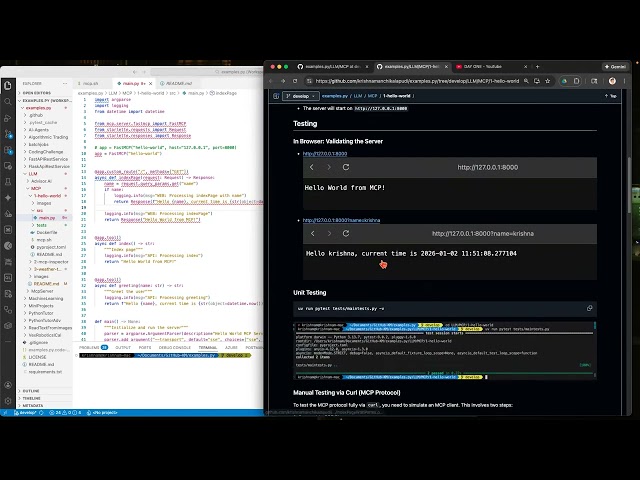The height and width of the screenshot is (480, 640).
Task: Open the Testing flask icon view
Action: click(8, 182)
